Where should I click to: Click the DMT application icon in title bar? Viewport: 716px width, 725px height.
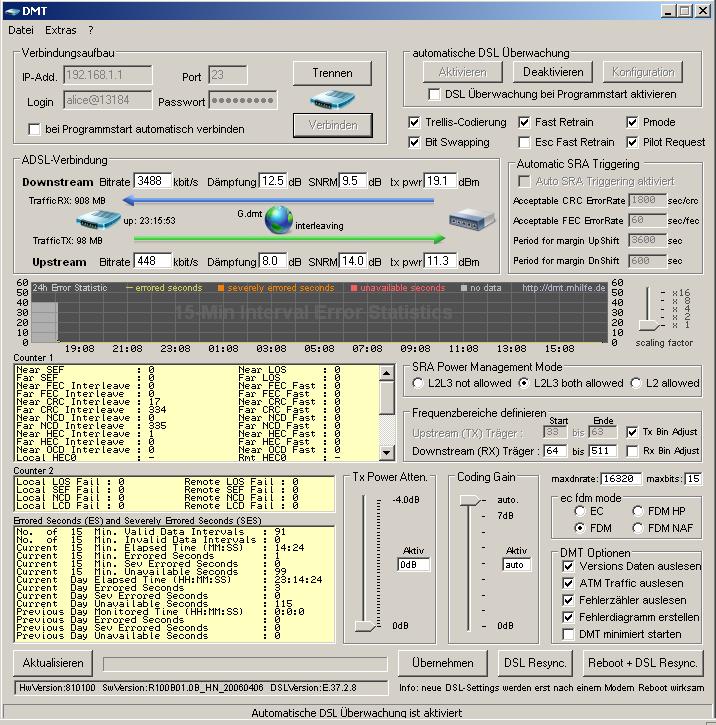[x=13, y=10]
